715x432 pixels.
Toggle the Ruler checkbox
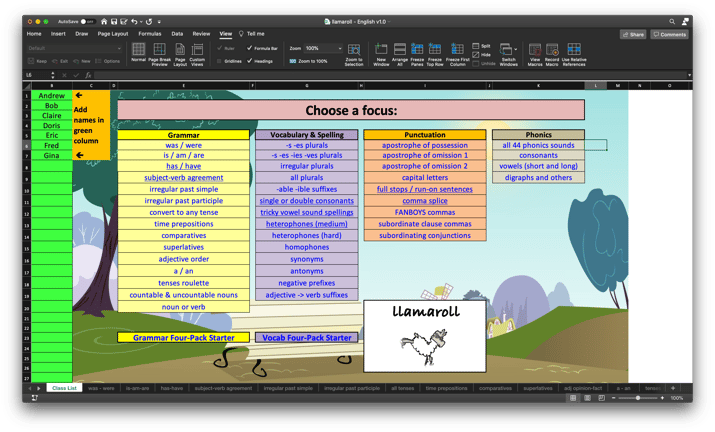click(219, 48)
